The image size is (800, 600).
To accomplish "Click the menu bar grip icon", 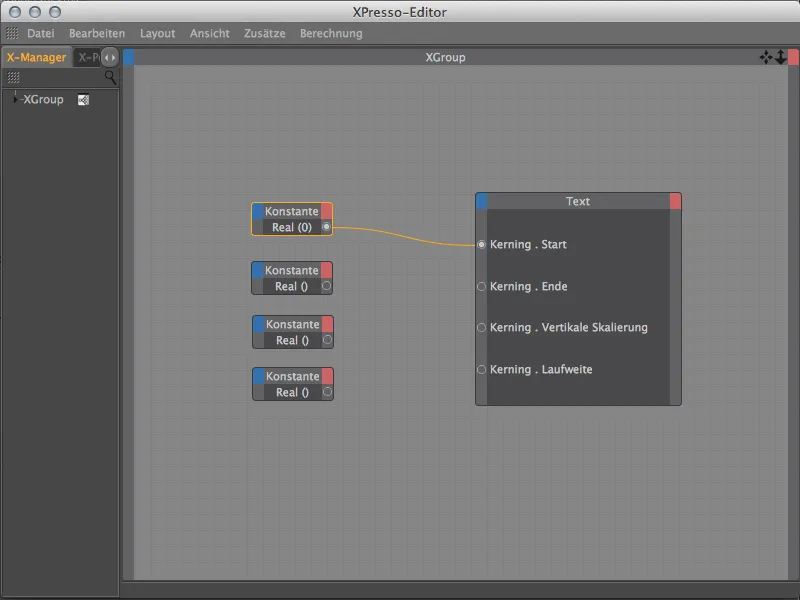I will (x=12, y=33).
